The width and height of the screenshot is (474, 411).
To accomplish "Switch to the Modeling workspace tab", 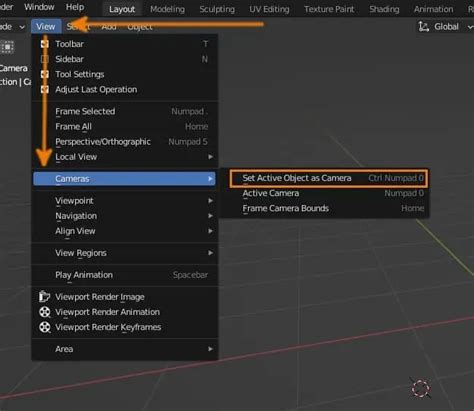I will tap(167, 9).
